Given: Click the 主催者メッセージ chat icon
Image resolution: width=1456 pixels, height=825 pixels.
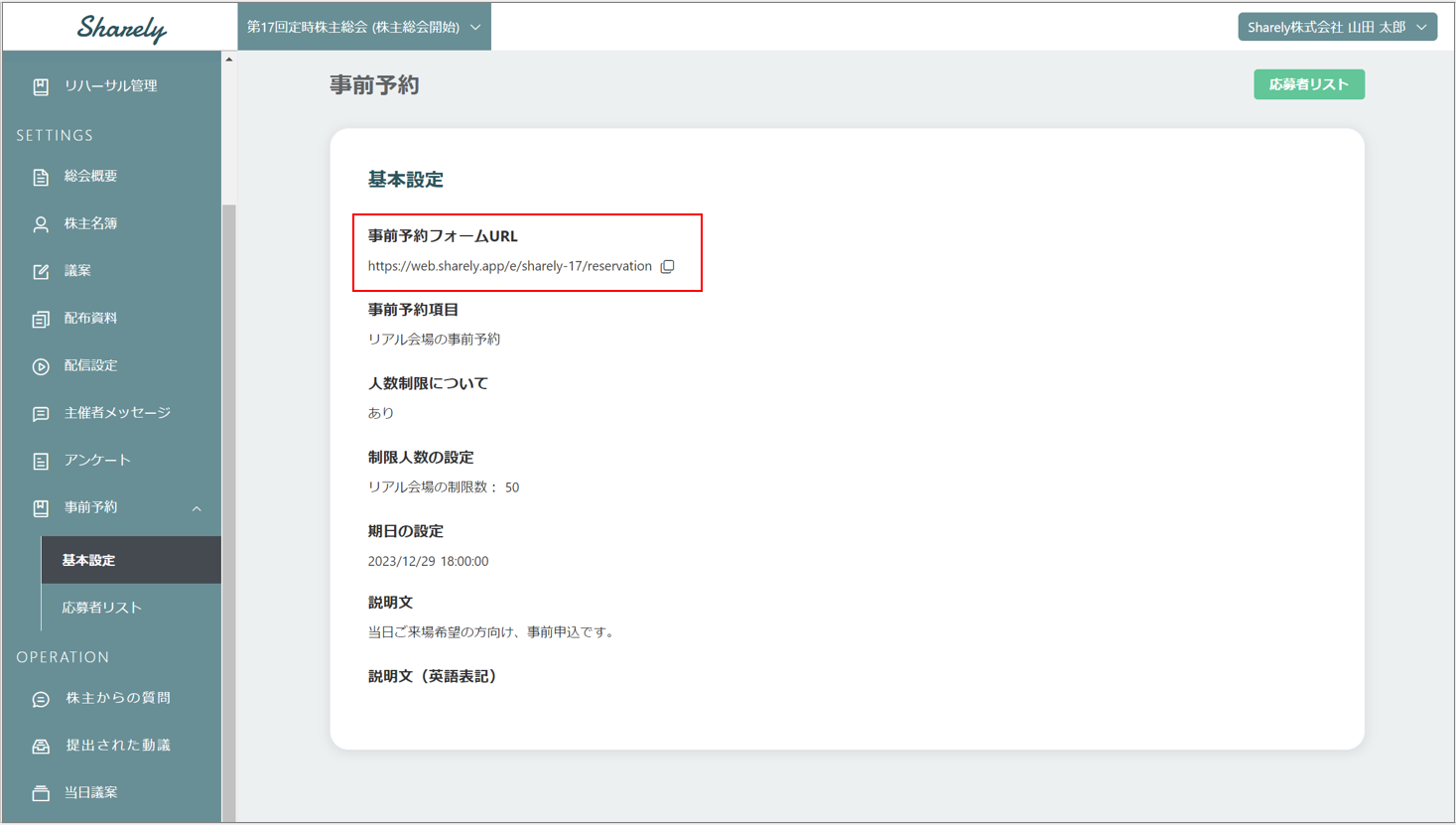Looking at the screenshot, I should point(41,414).
